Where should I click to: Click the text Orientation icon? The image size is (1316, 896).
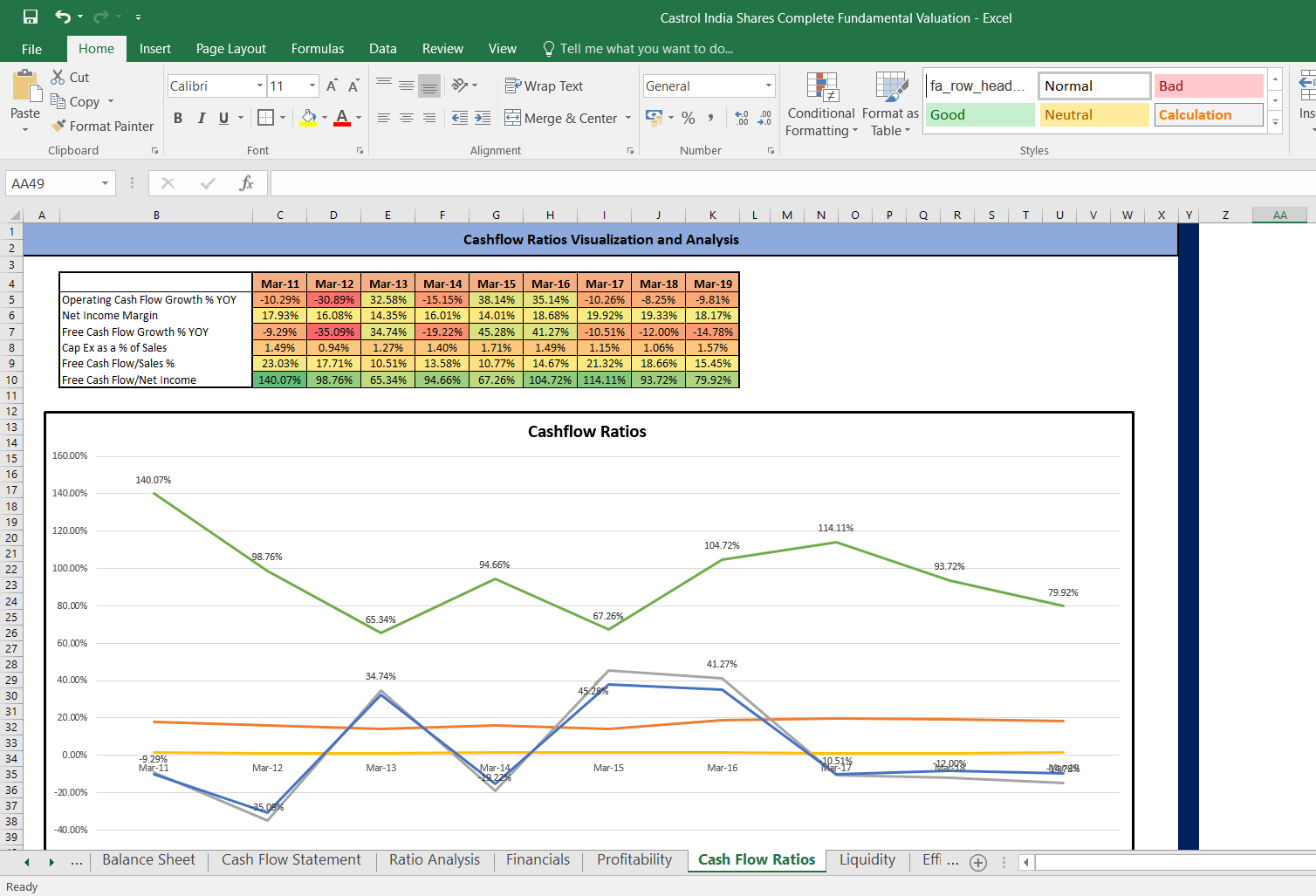[460, 85]
